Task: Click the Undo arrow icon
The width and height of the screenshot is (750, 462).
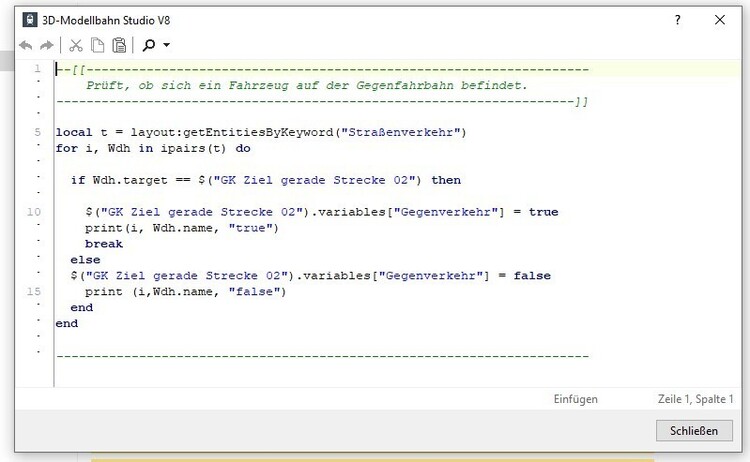Action: click(x=26, y=45)
